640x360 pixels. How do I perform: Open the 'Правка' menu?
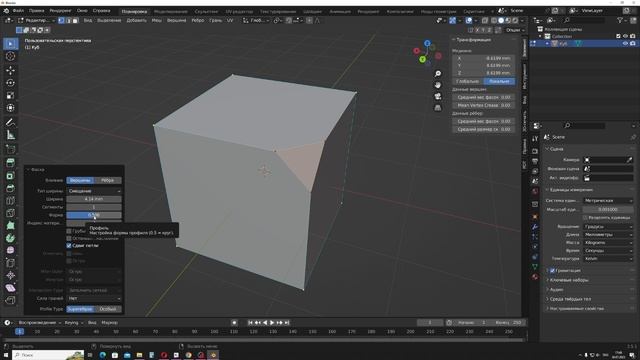coord(36,11)
